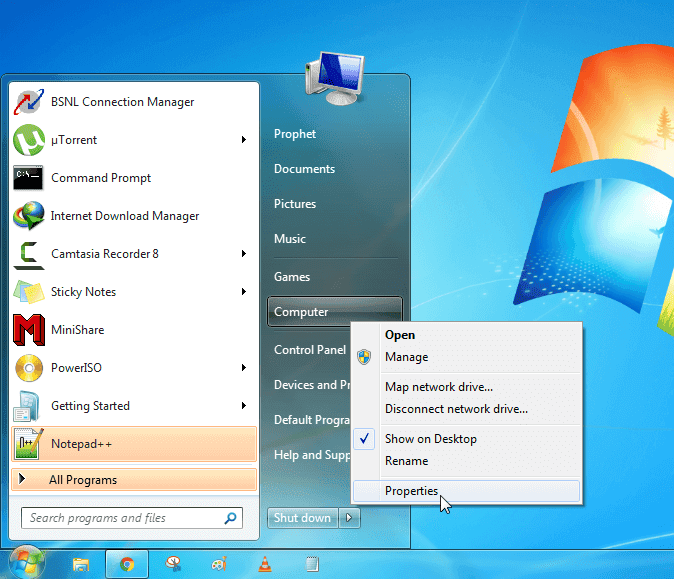Click the µTorrent green icon
674x579 pixels.
28,140
